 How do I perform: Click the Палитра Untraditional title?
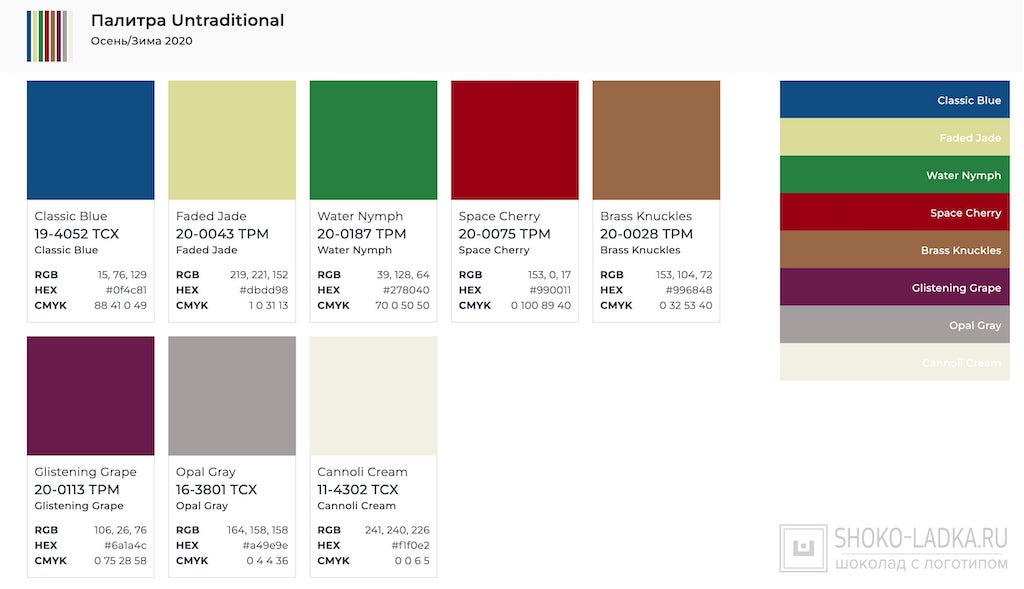point(187,20)
